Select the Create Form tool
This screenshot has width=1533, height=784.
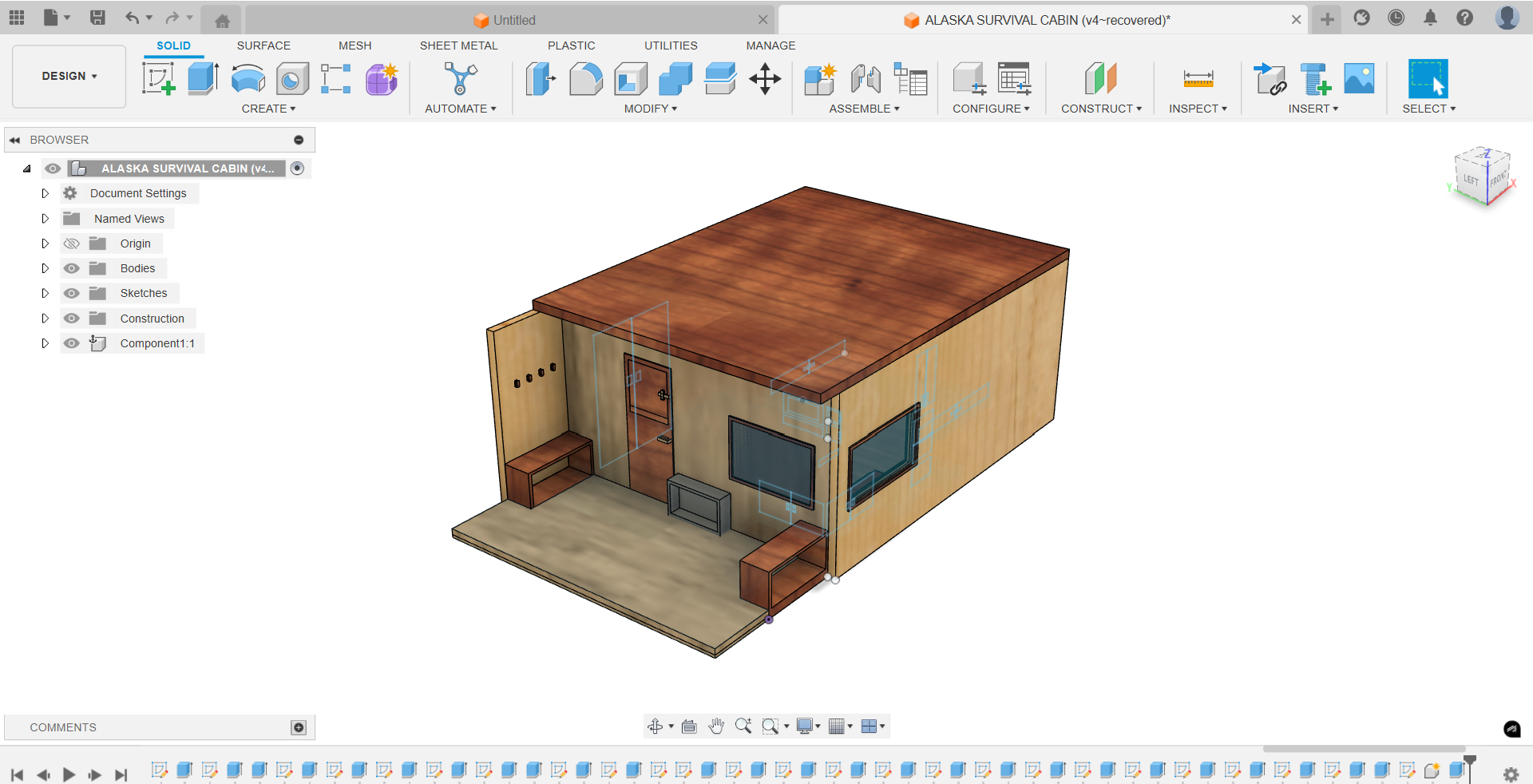point(382,79)
